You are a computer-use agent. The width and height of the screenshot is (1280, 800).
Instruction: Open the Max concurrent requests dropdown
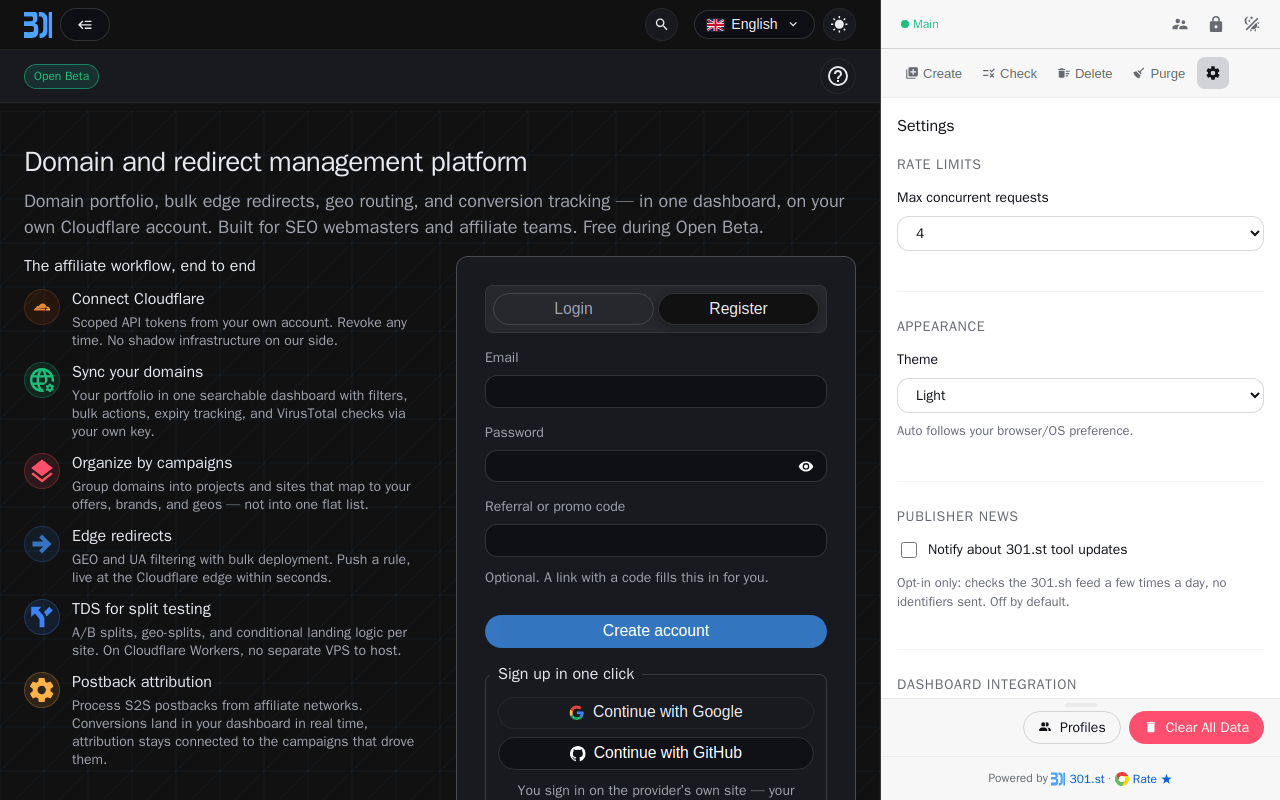(1080, 233)
